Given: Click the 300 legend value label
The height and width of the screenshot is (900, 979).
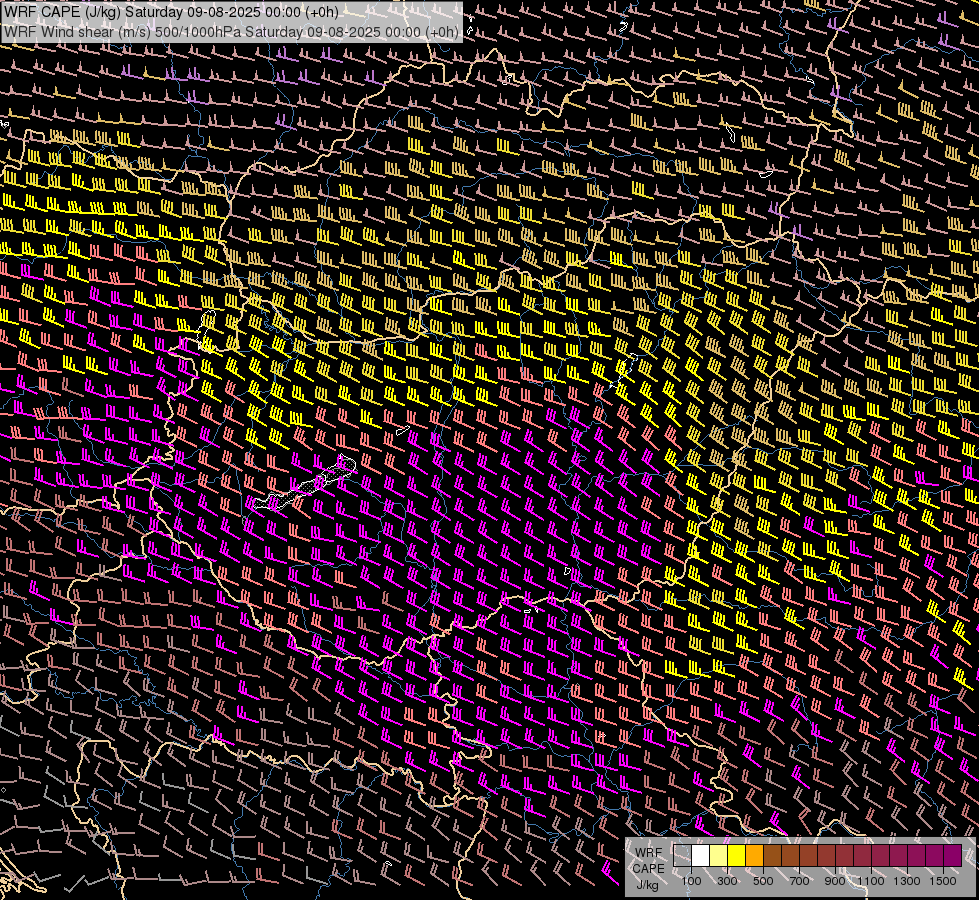Looking at the screenshot, I should point(727,881).
